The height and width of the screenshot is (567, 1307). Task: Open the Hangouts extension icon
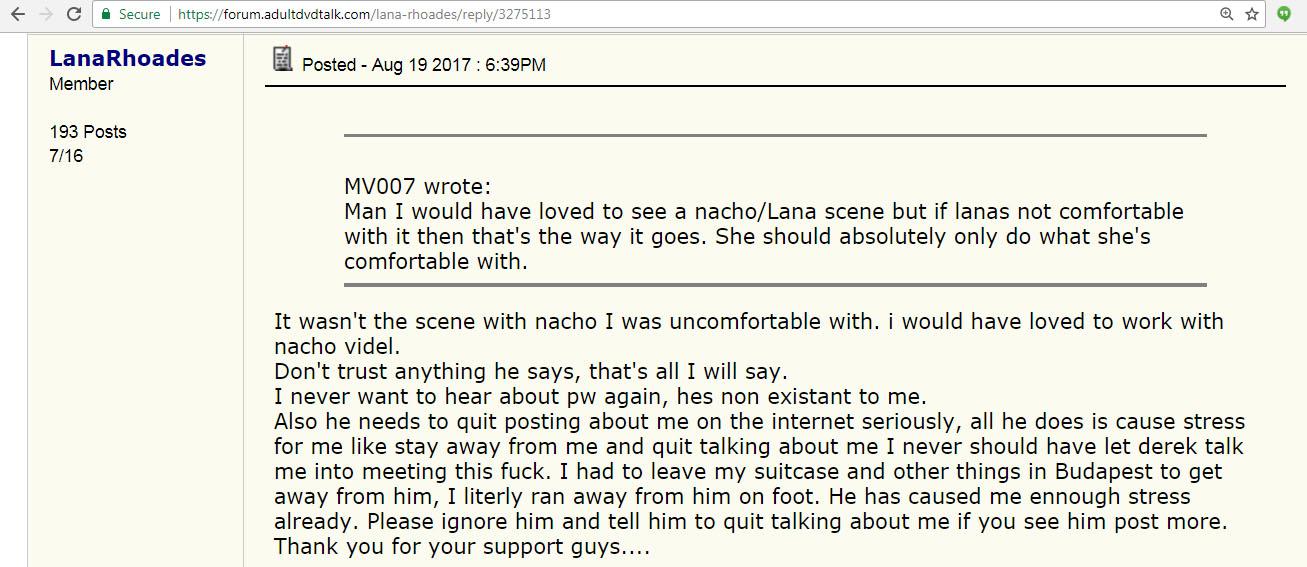1284,15
